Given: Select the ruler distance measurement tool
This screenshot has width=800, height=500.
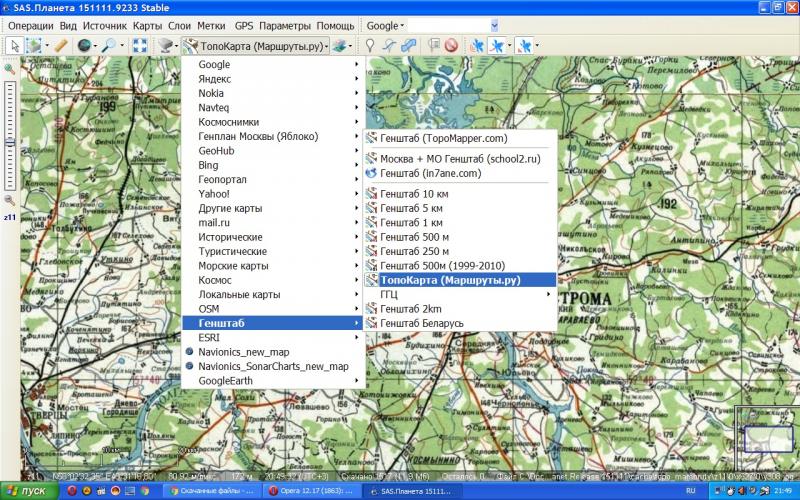Looking at the screenshot, I should [61, 46].
